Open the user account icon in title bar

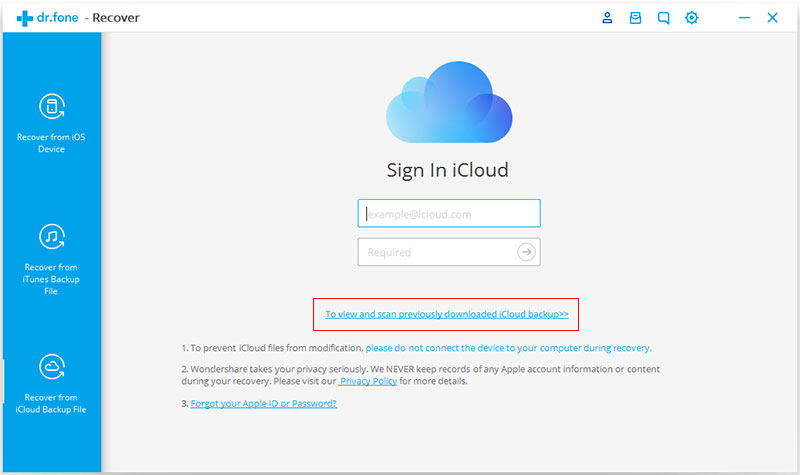tap(607, 18)
